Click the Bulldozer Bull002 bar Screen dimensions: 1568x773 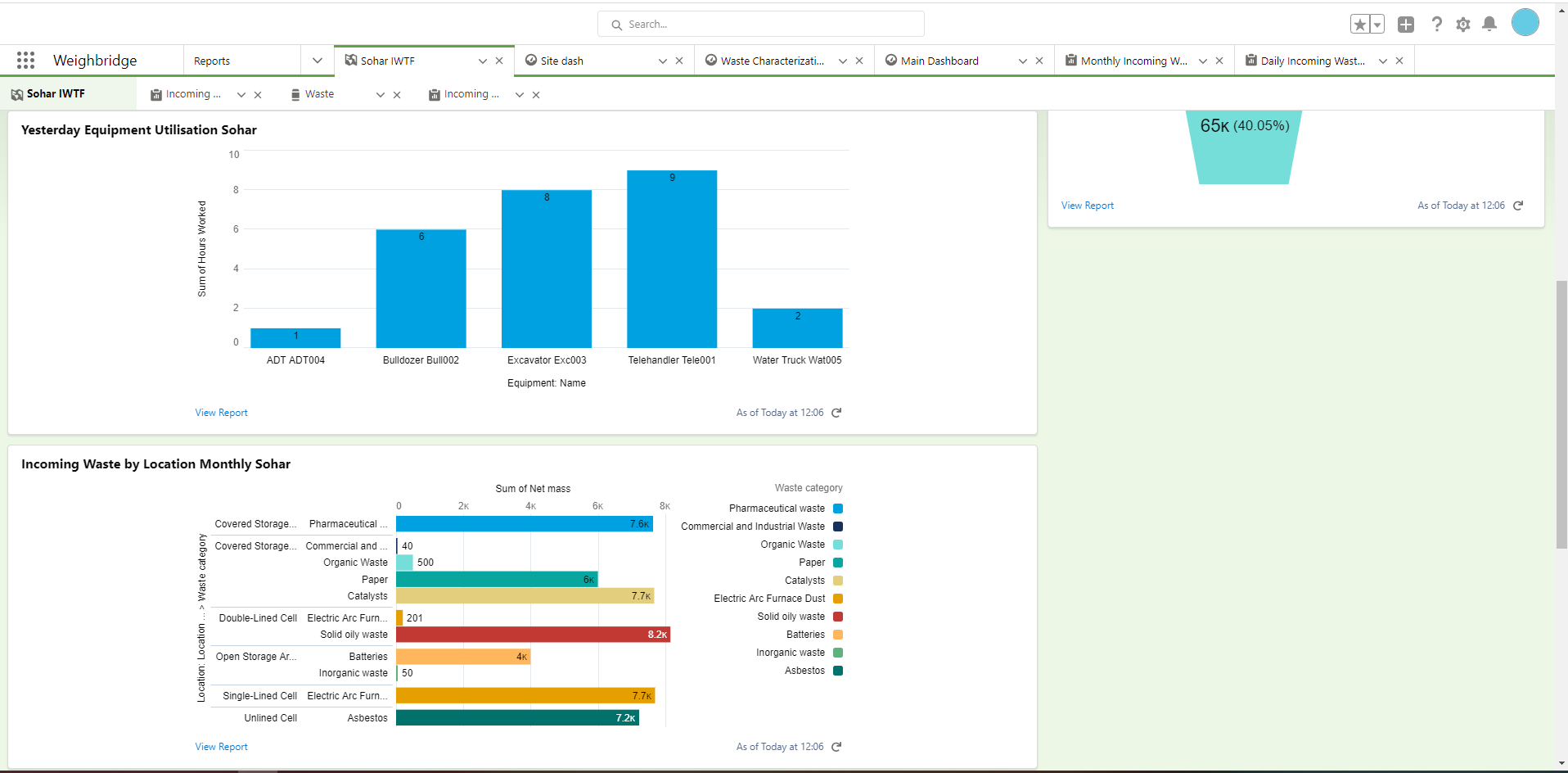click(x=421, y=288)
